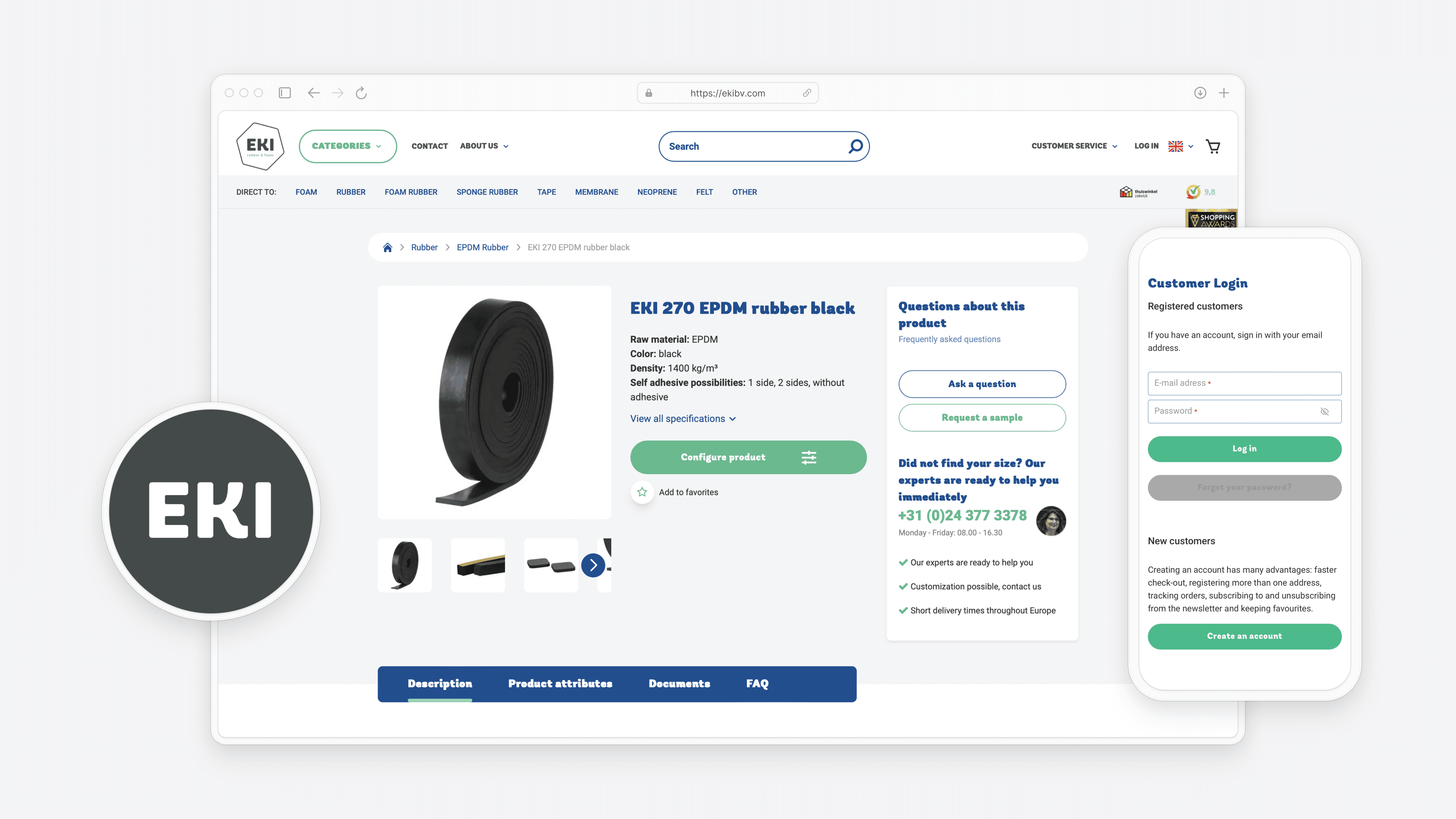Click the E-mail address input field

(1244, 383)
